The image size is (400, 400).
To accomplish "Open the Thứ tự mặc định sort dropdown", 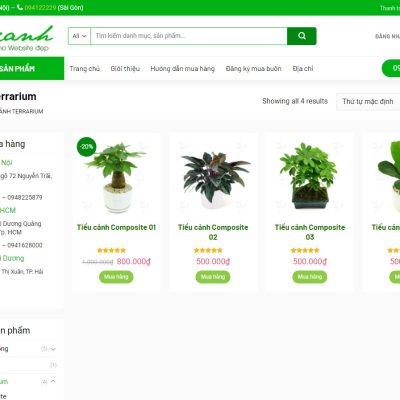I will (368, 101).
